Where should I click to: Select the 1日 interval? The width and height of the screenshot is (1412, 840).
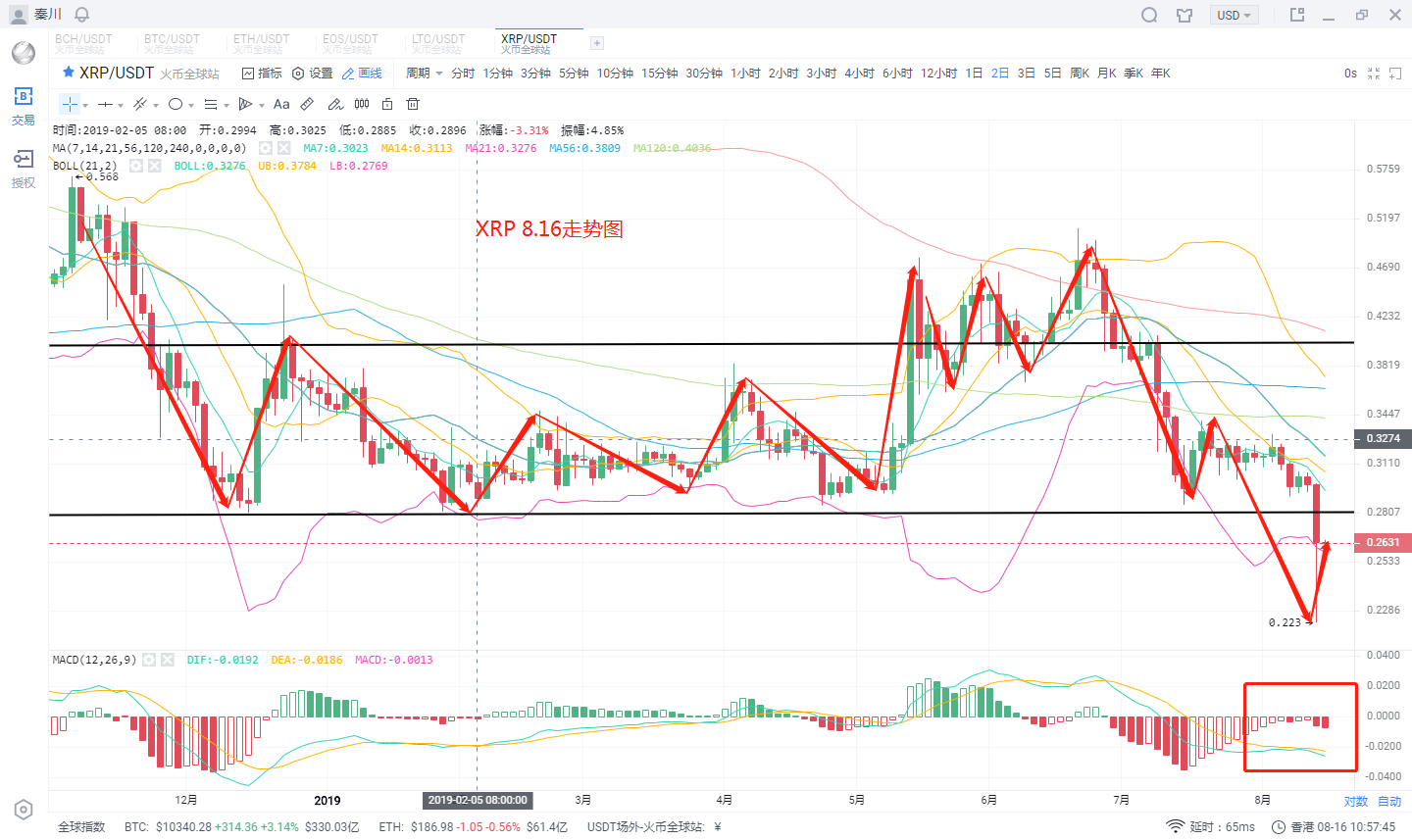(974, 74)
